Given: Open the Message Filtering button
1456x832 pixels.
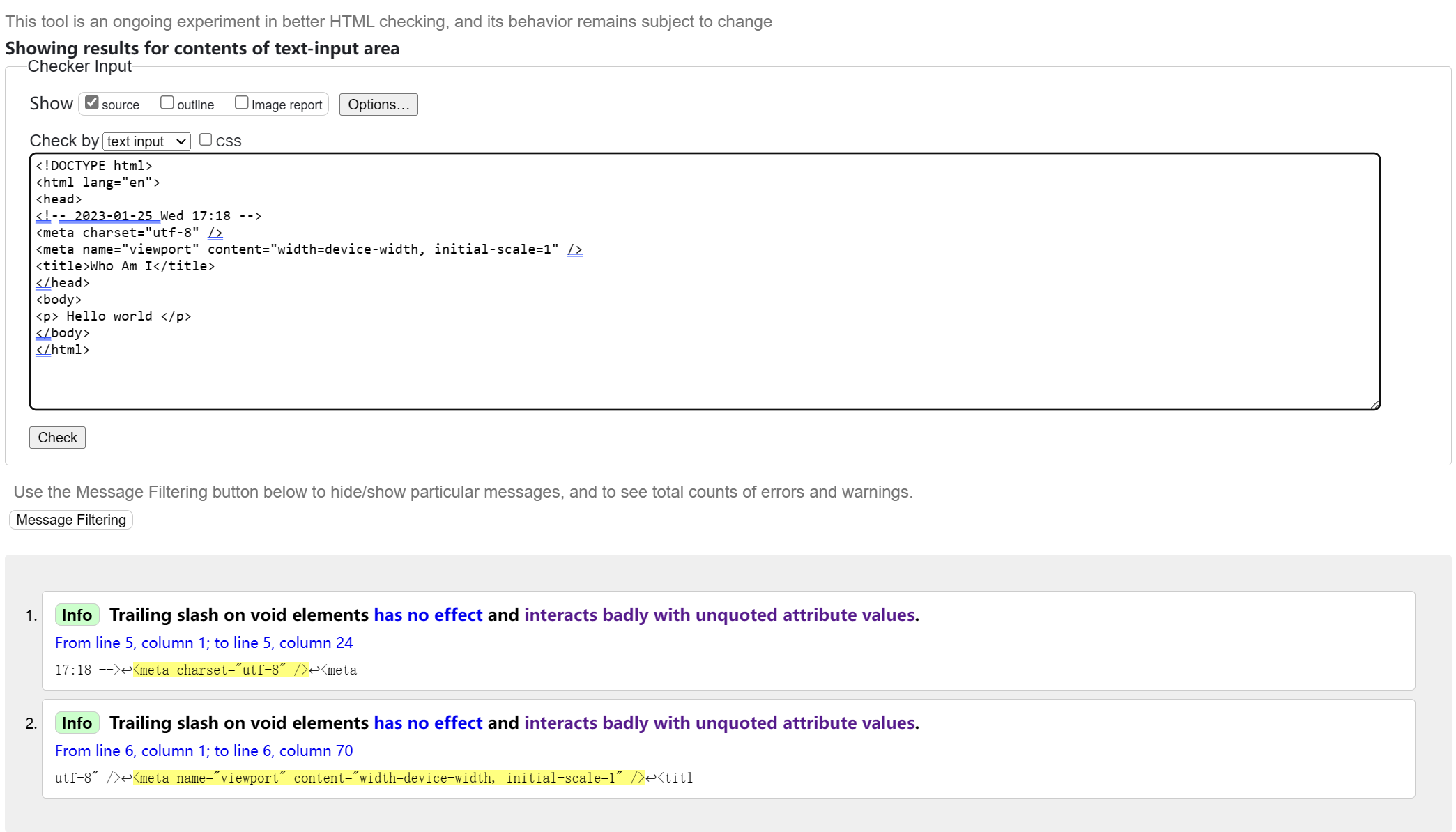Looking at the screenshot, I should [71, 520].
